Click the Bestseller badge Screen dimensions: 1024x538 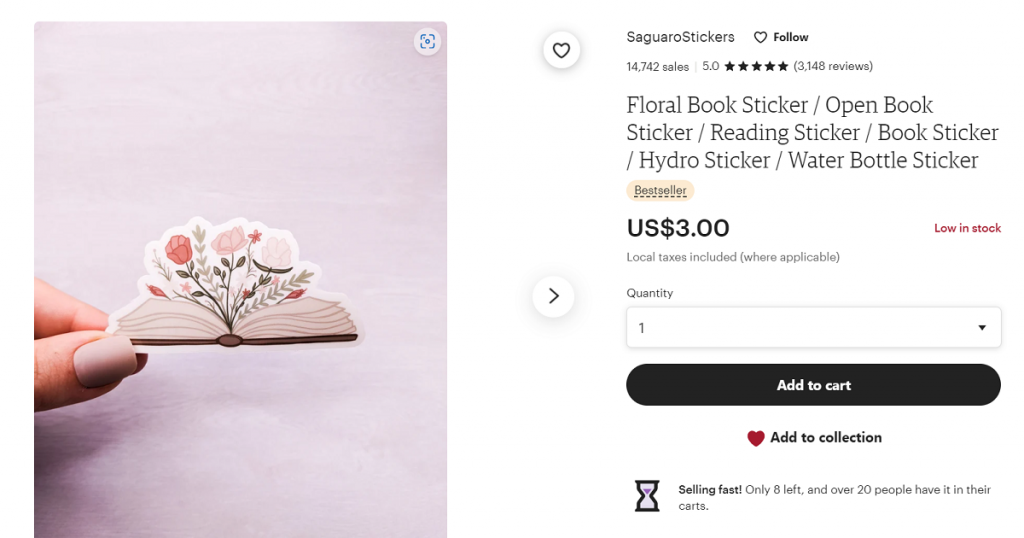coord(660,190)
